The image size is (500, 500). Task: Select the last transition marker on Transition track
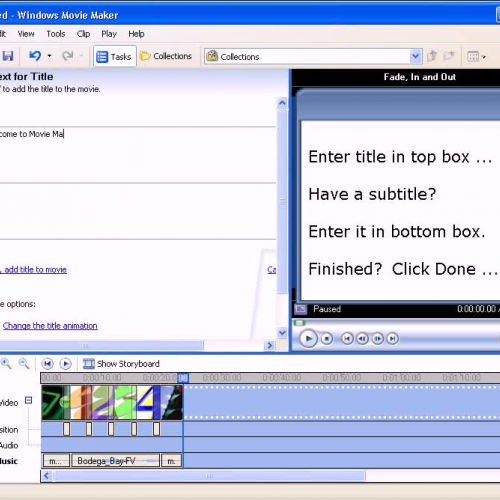coord(156,429)
